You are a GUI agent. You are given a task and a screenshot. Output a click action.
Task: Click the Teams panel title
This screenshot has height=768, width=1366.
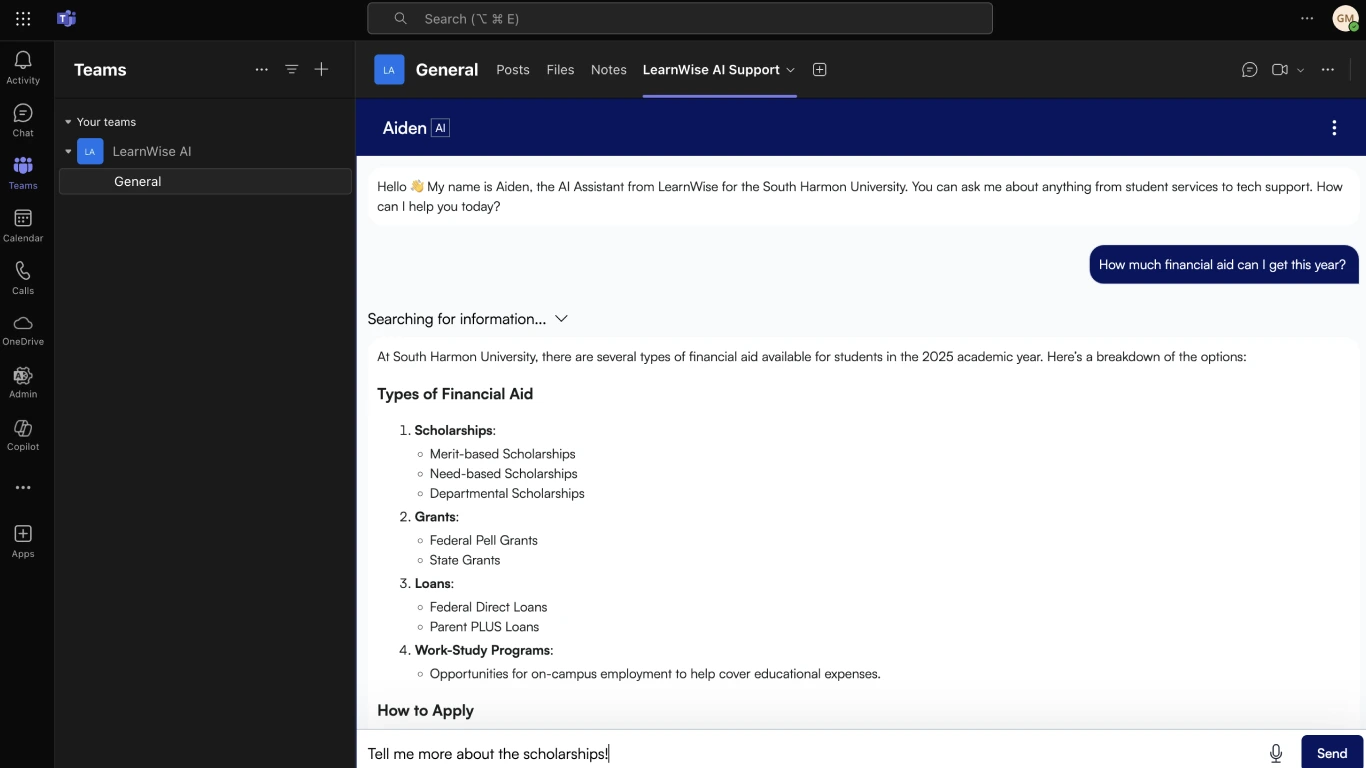coord(100,70)
